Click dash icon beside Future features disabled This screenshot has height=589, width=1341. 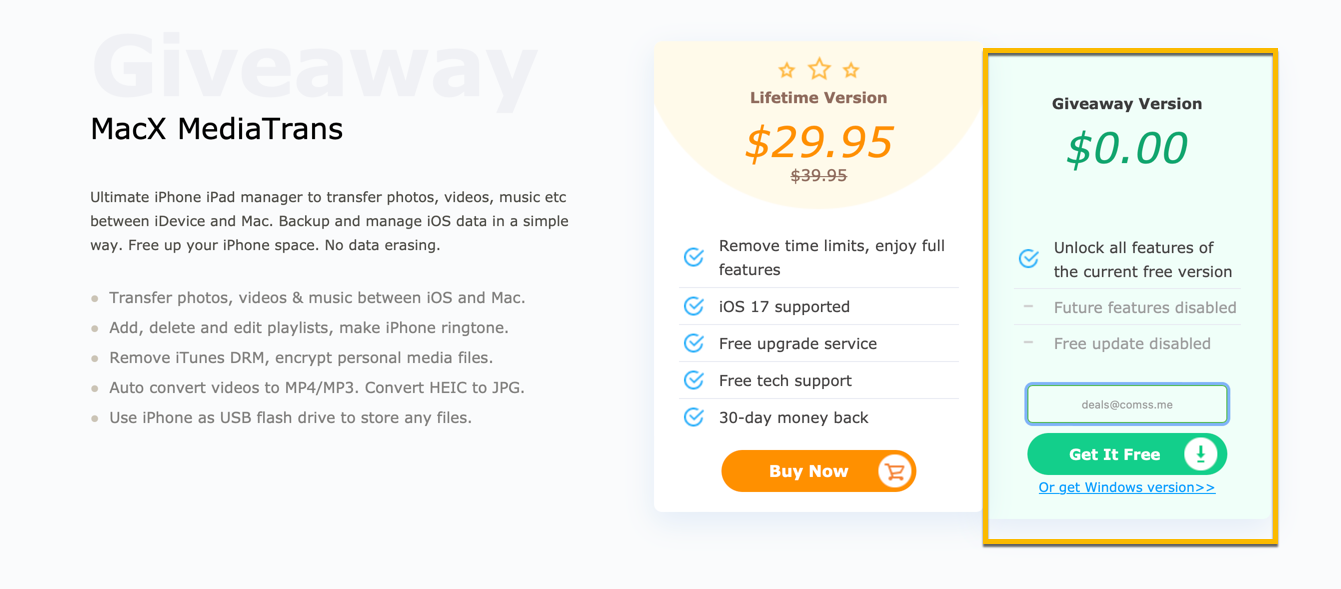[1028, 307]
